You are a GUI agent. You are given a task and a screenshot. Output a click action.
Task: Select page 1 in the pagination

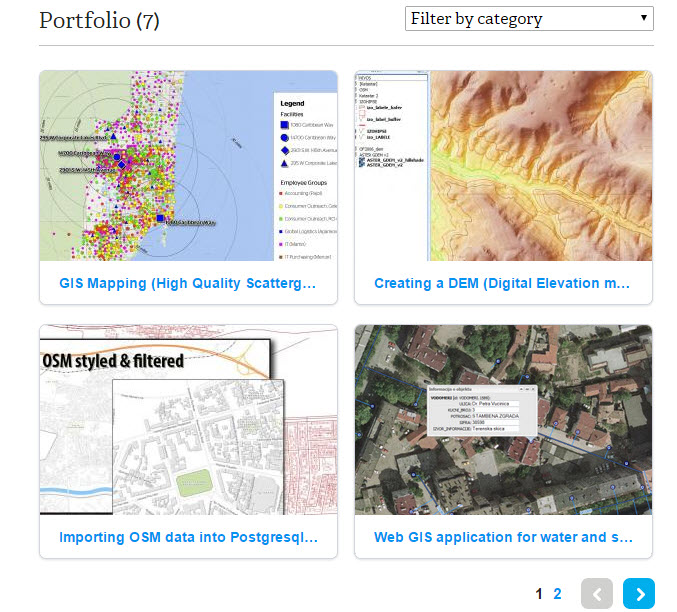coord(539,594)
